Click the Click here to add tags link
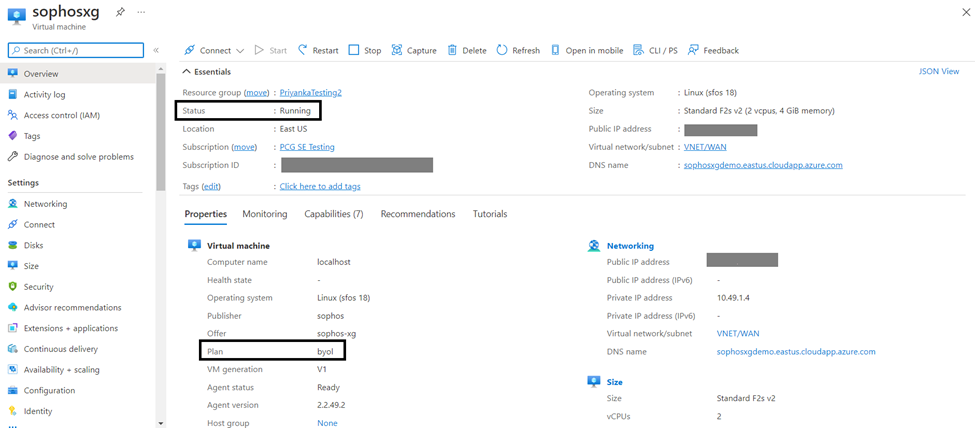Viewport: 975px width, 428px height. pyautogui.click(x=320, y=187)
